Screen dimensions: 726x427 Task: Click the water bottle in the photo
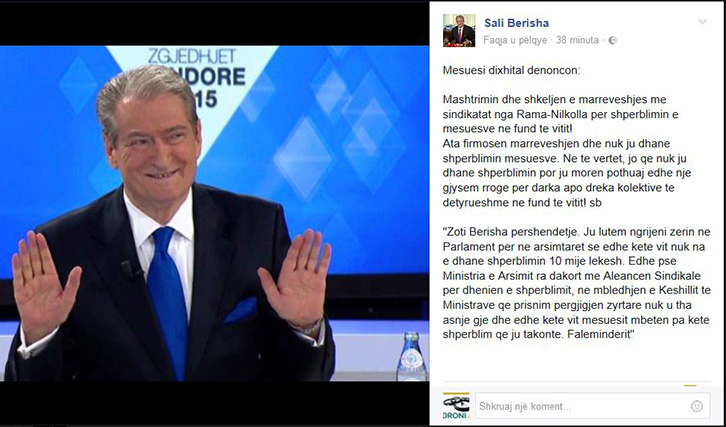[411, 356]
